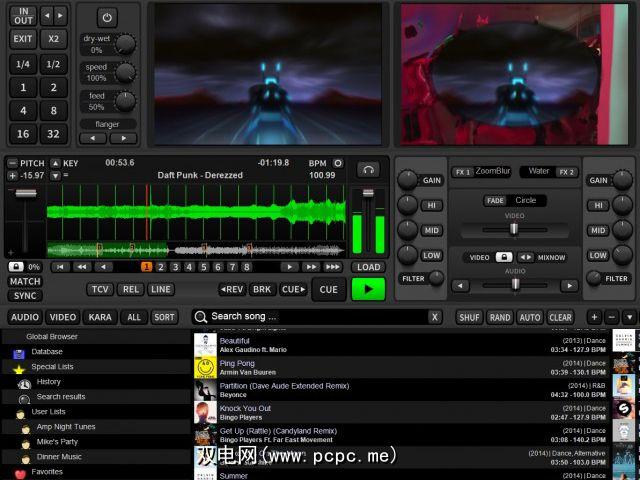Image resolution: width=640 pixels, height=480 pixels.
Task: Click the SHUF button
Action: point(469,317)
